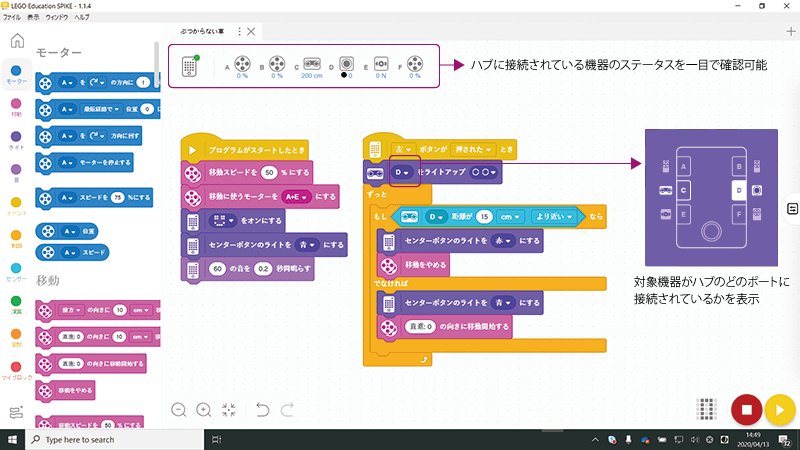The image size is (800, 450).
Task: Open port D dropdown in light-up block
Action: tap(402, 172)
